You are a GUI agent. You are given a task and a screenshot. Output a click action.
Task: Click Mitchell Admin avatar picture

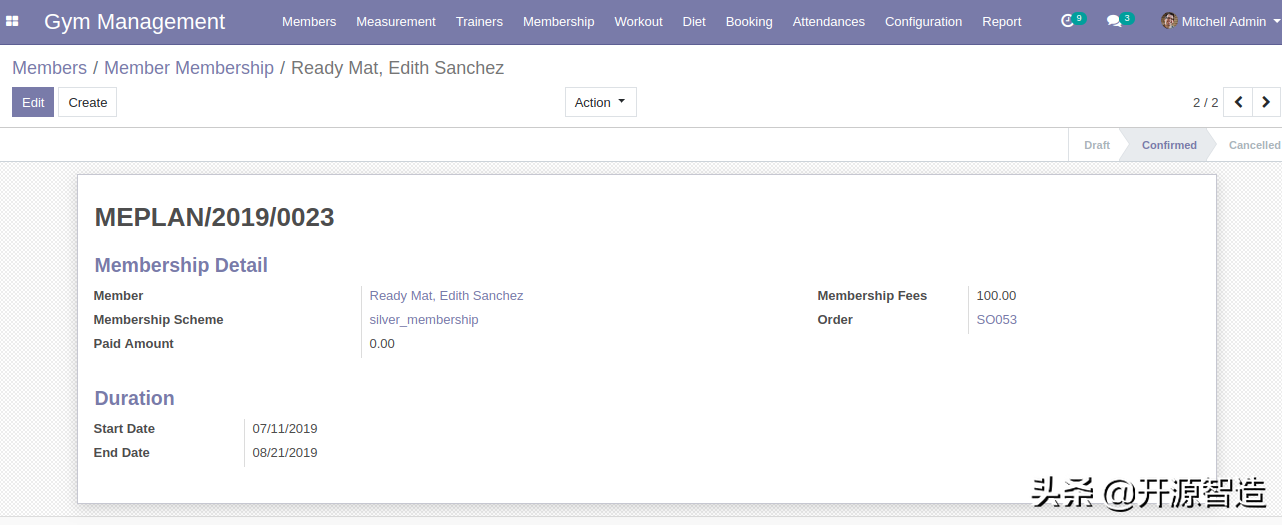point(1168,21)
